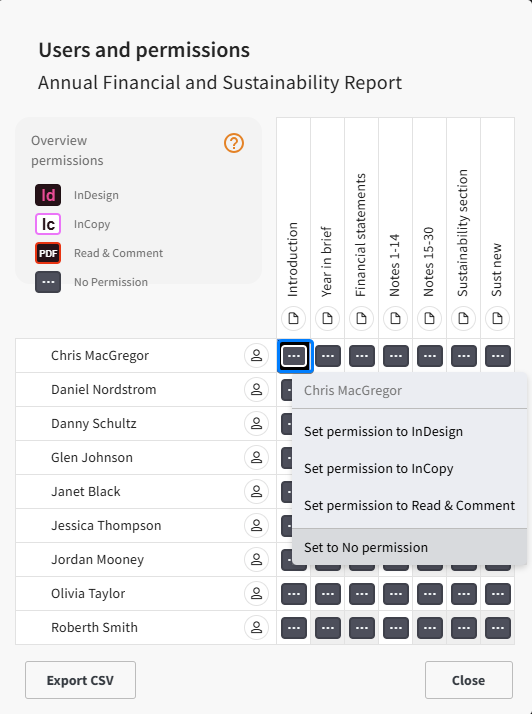Click the user icon next to Chris MacGregor
The height and width of the screenshot is (714, 532).
click(x=256, y=355)
